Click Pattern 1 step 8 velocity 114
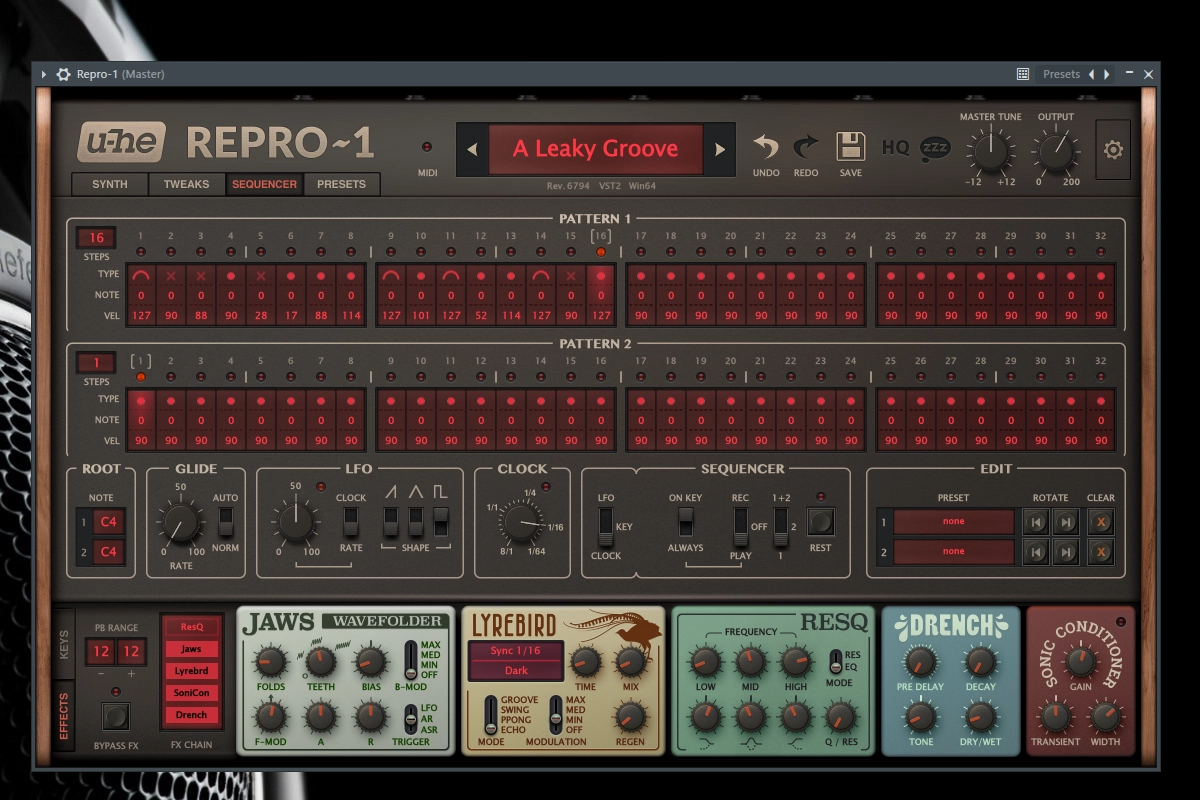This screenshot has width=1200, height=800. [351, 316]
